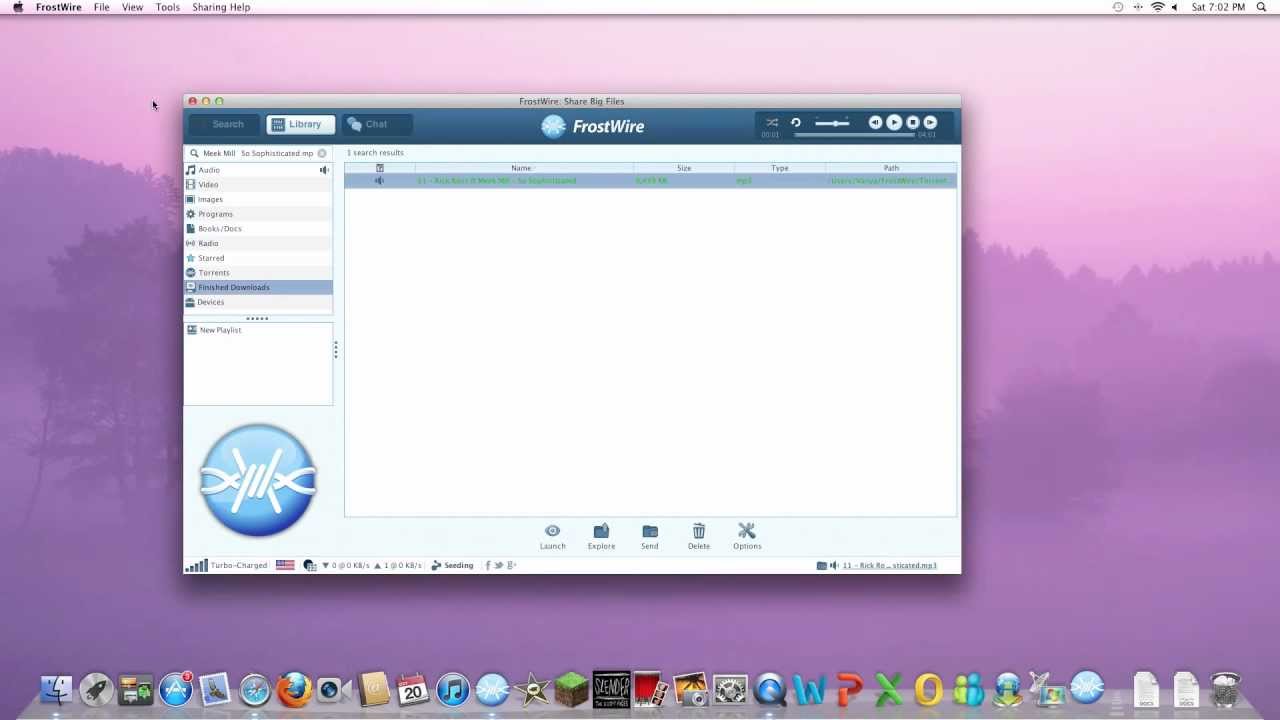Click the Seeding status indicator
The width and height of the screenshot is (1280, 720).
[x=452, y=565]
